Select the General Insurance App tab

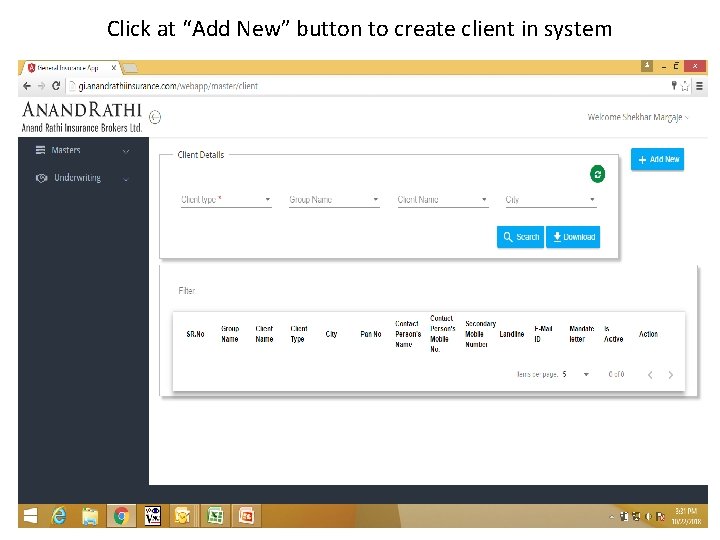[69, 68]
